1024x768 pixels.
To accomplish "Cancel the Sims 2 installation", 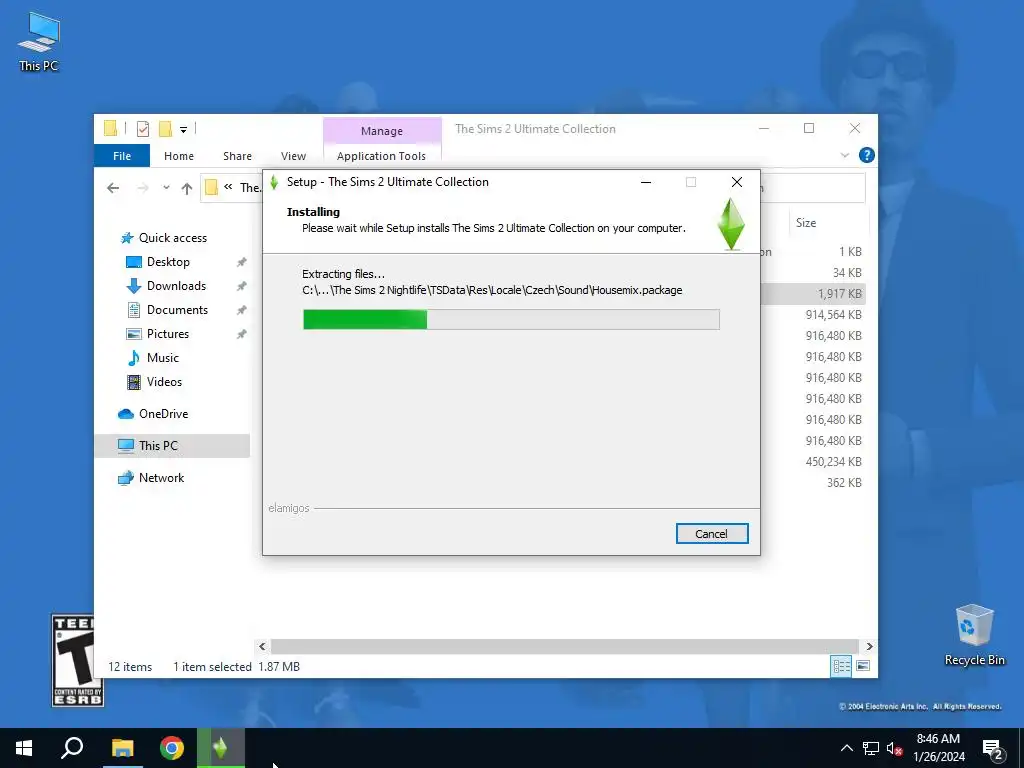I will click(712, 534).
